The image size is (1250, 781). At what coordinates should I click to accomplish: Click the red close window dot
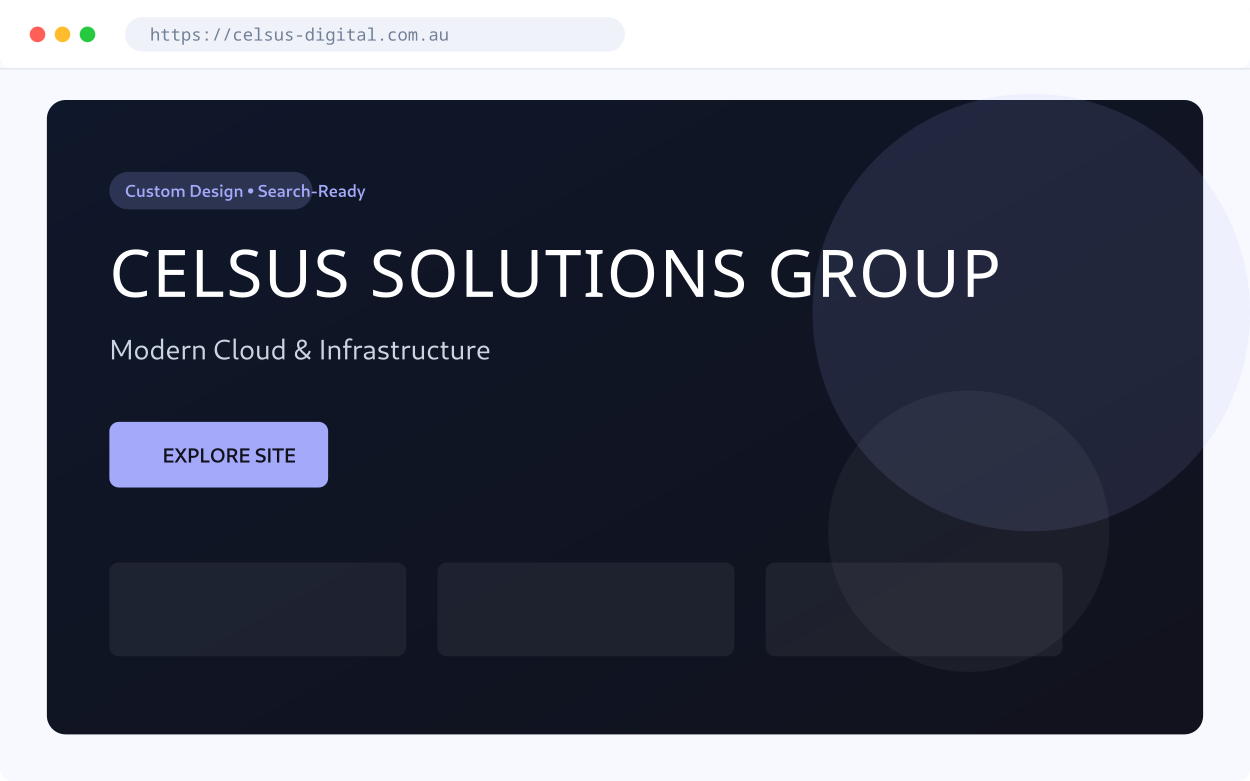38,34
